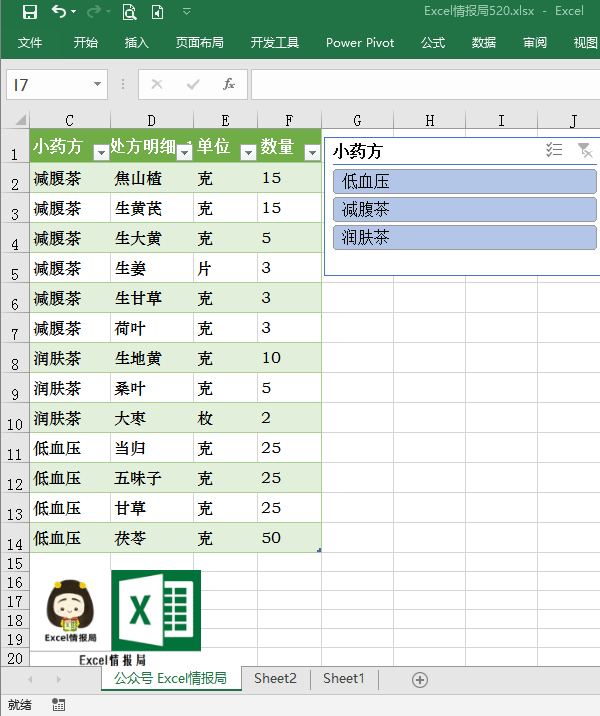This screenshot has width=600, height=716.
Task: Click the table resize handle at row 14
Action: pyautogui.click(x=319, y=550)
